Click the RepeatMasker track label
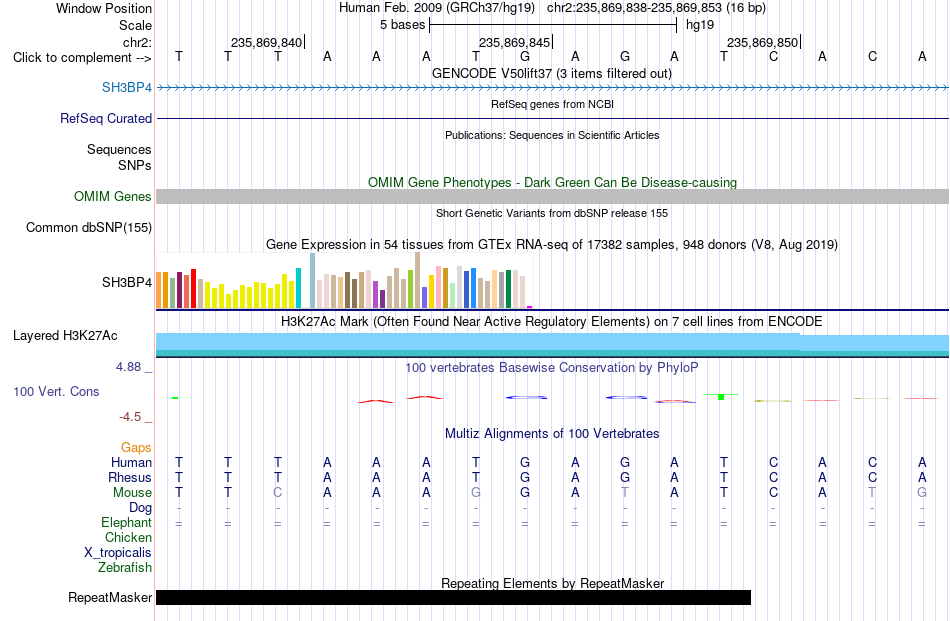The width and height of the screenshot is (950, 621). click(110, 597)
